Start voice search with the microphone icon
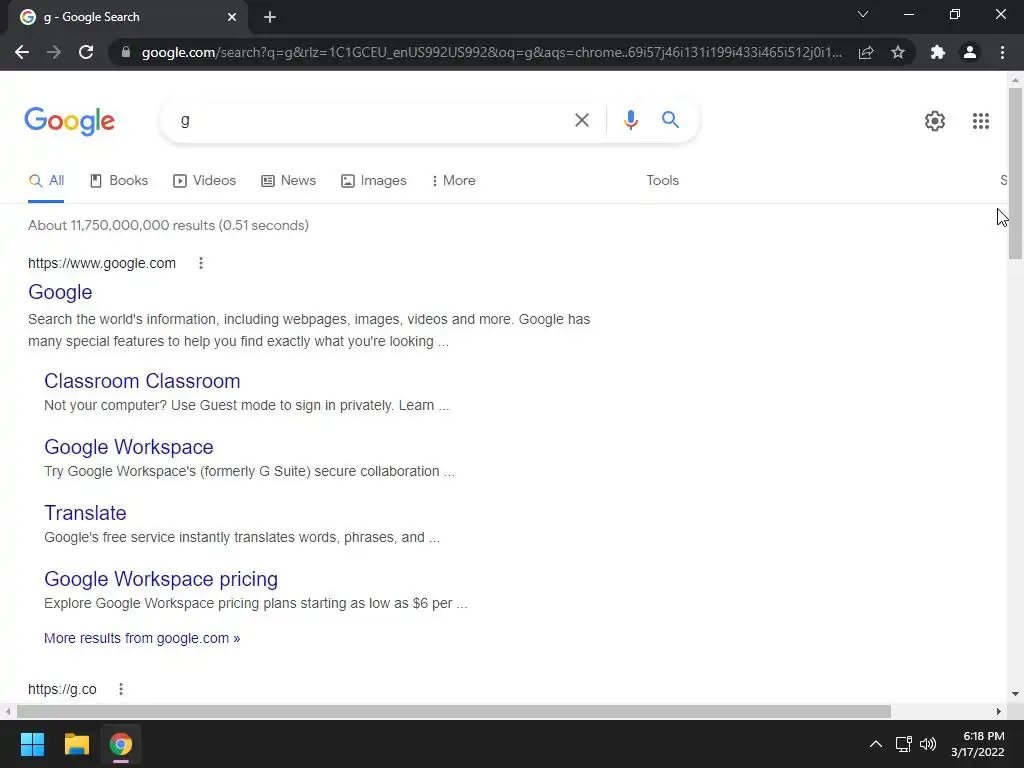Image resolution: width=1024 pixels, height=768 pixels. (630, 120)
